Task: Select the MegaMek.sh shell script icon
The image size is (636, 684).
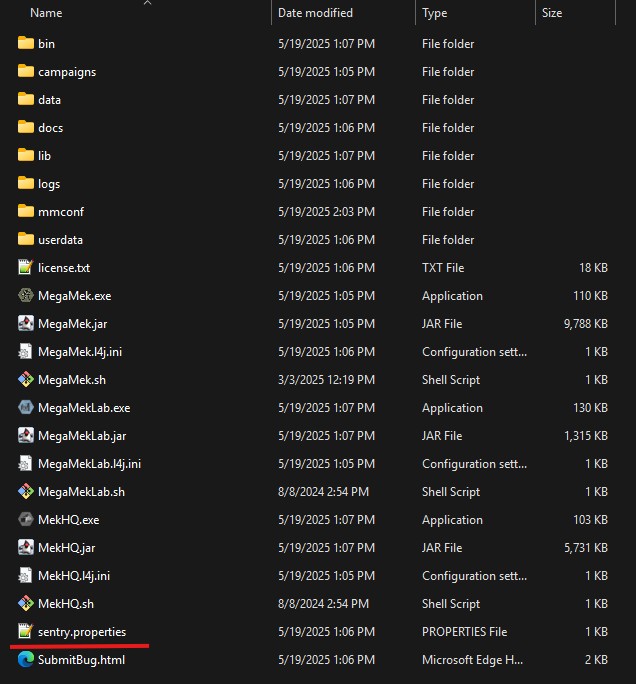Action: click(x=26, y=380)
